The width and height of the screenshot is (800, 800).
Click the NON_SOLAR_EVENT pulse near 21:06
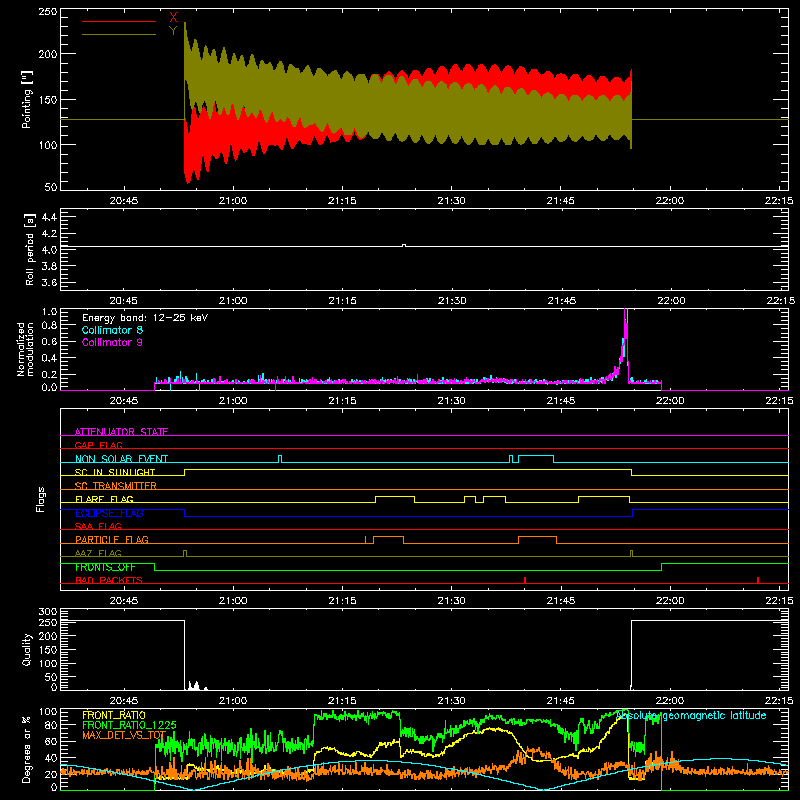pos(280,458)
